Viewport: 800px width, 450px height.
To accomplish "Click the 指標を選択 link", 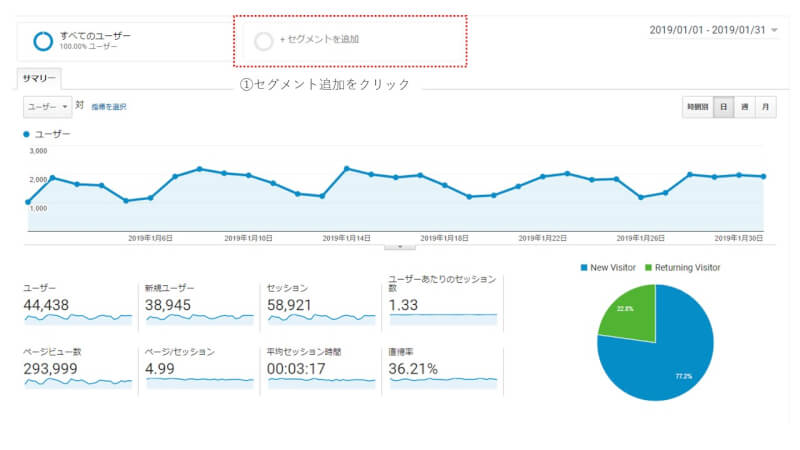I will click(x=109, y=107).
